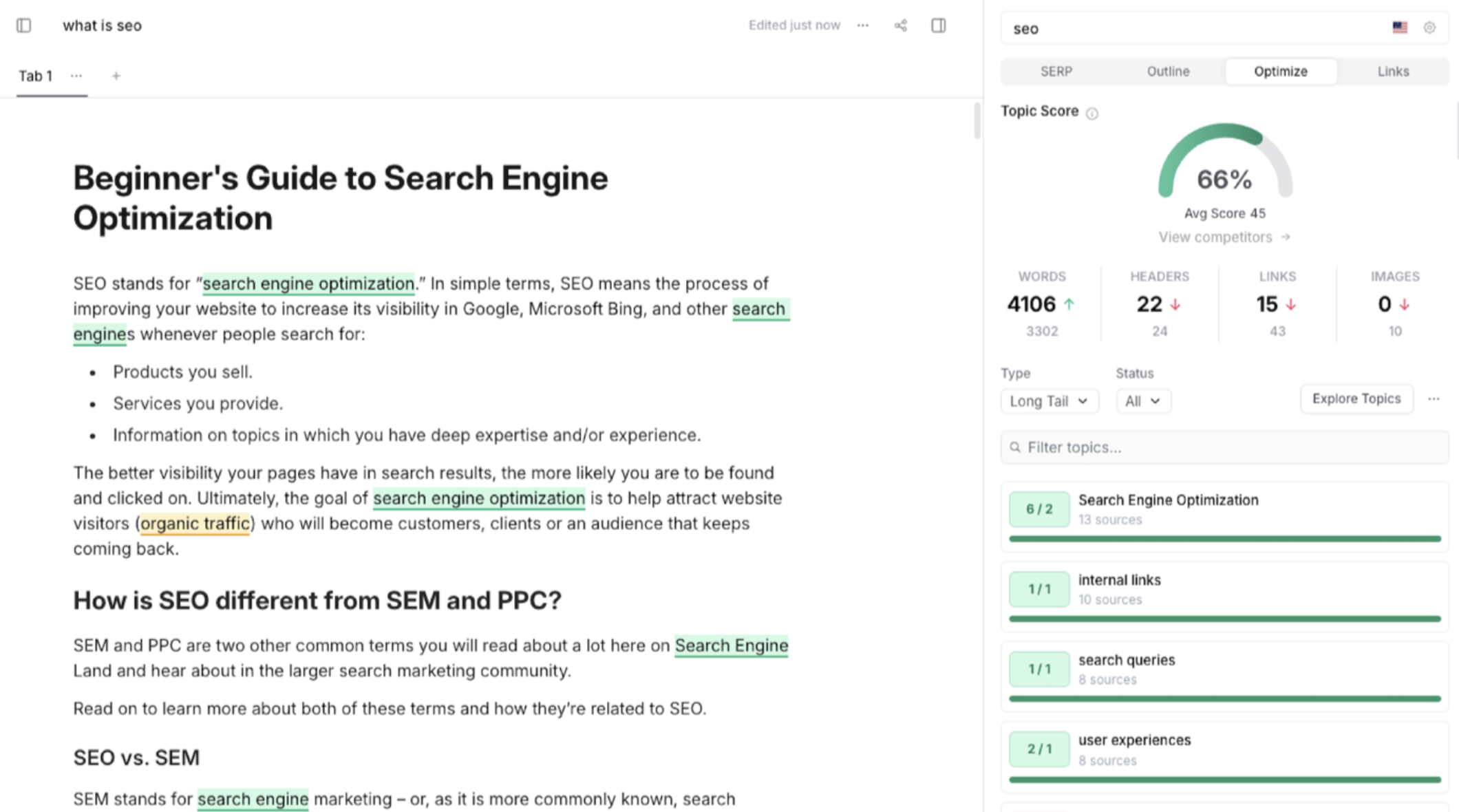The height and width of the screenshot is (812, 1459).
Task: Open the settings gear next to flag
Action: (x=1429, y=28)
